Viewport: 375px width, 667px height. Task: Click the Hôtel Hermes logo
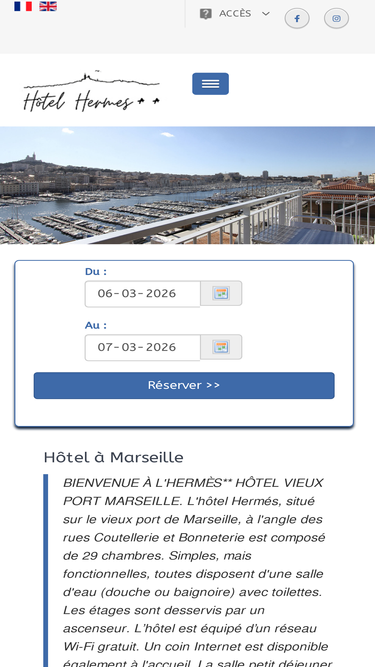91,91
